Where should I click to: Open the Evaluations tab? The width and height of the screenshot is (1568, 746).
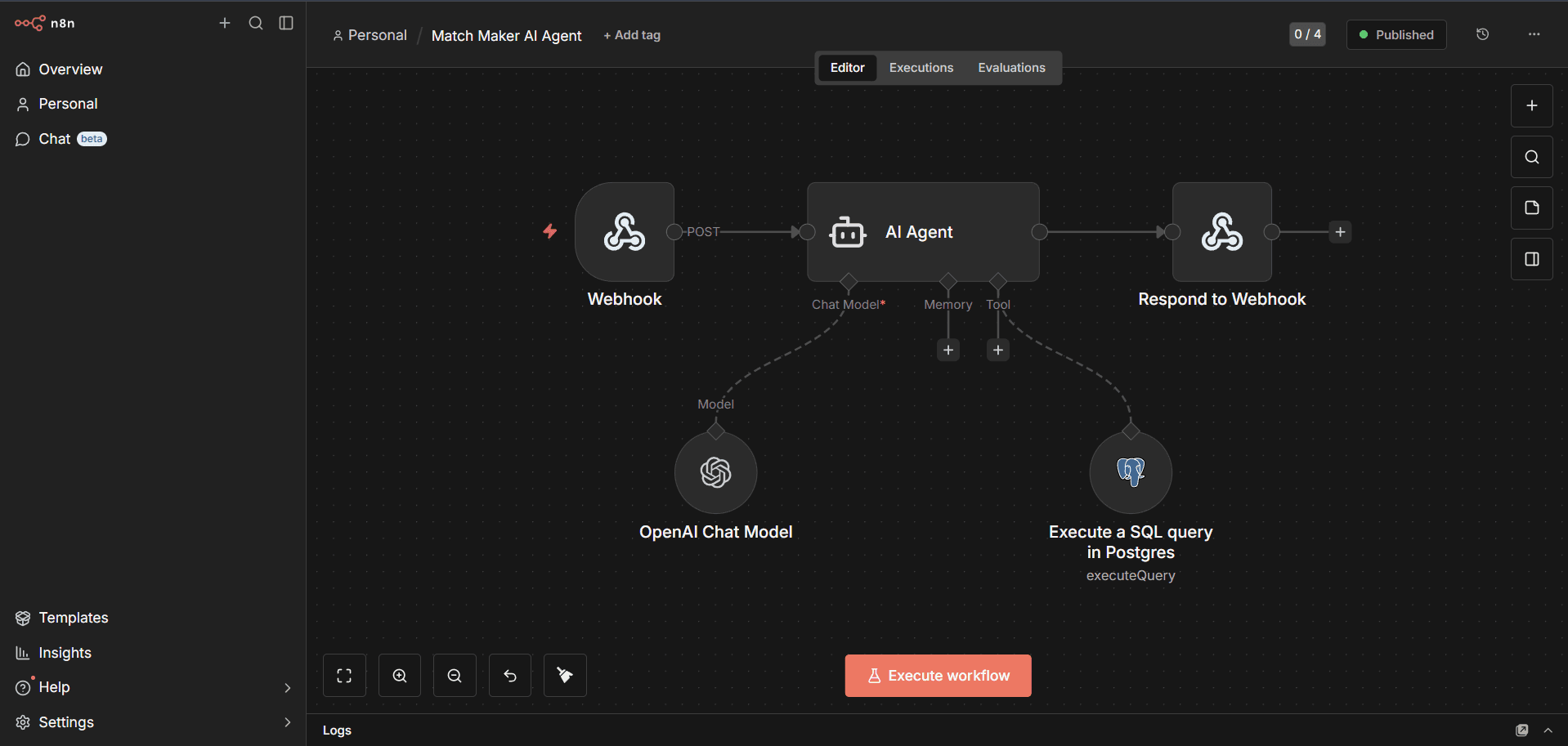click(x=1011, y=67)
